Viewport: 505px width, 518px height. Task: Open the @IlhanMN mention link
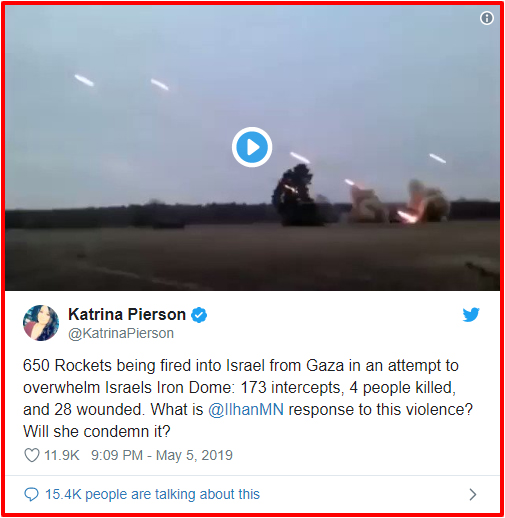tap(246, 409)
